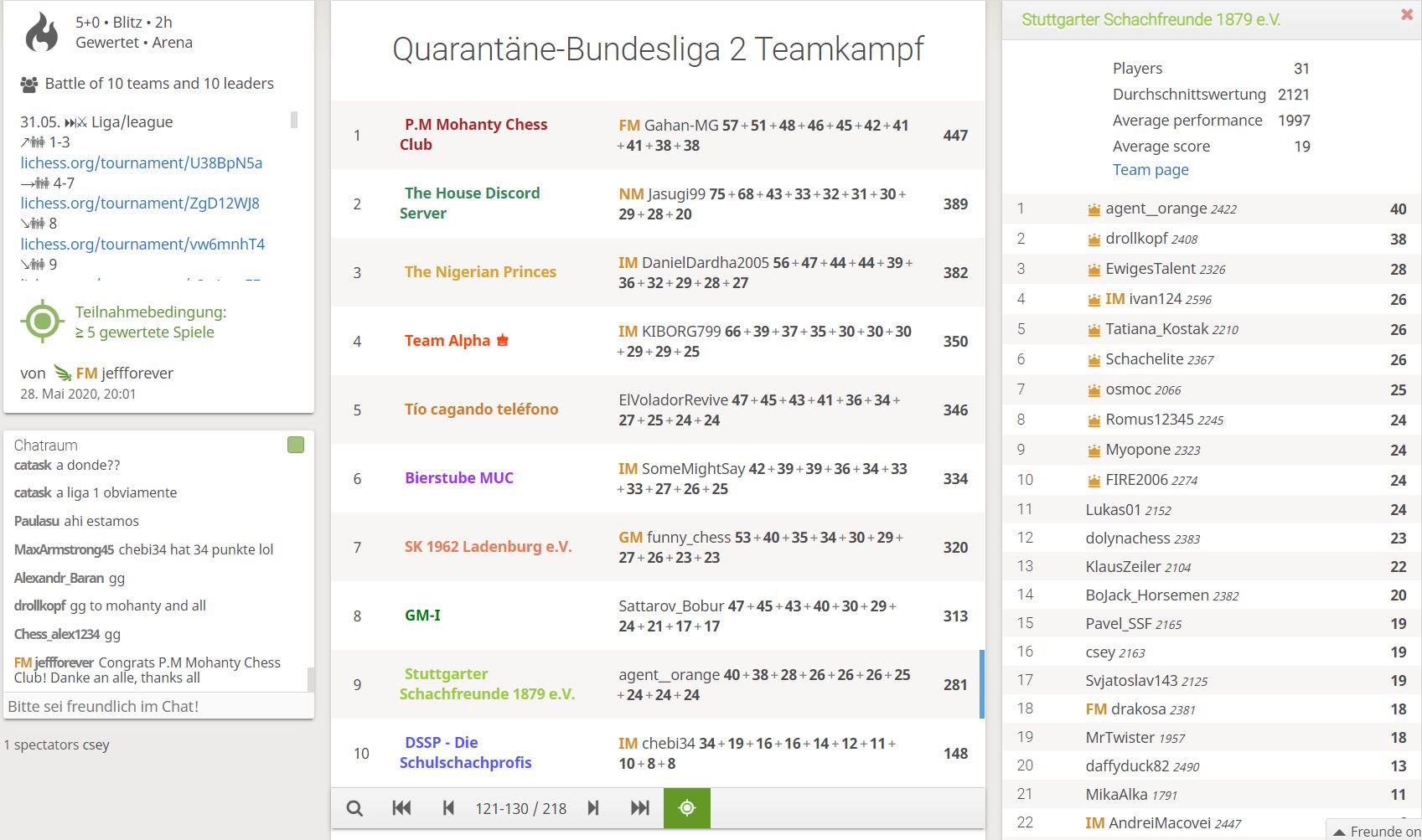Open dolynachess player row in team list

coord(1212,538)
